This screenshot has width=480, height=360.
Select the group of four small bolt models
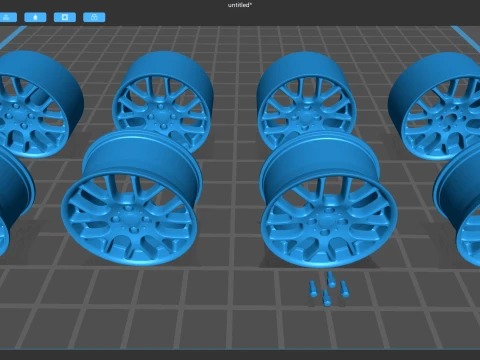point(329,289)
